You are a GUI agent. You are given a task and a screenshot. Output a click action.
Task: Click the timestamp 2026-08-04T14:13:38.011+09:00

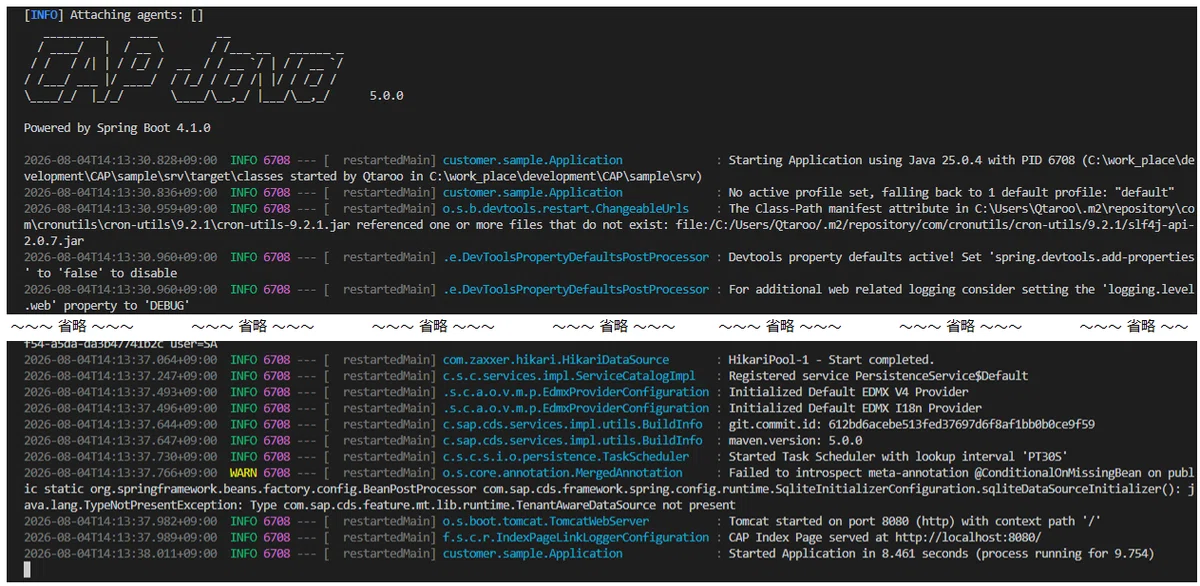[121, 553]
